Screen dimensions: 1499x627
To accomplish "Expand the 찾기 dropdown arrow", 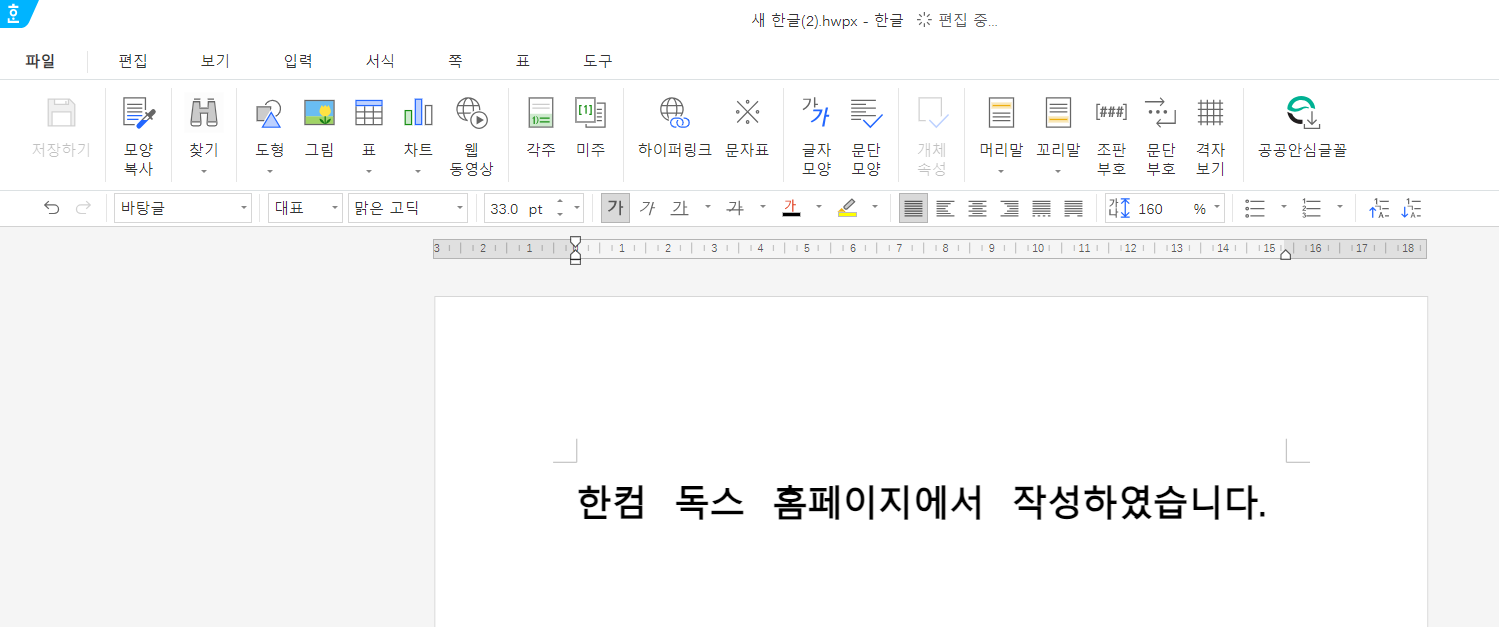I will click(203, 172).
